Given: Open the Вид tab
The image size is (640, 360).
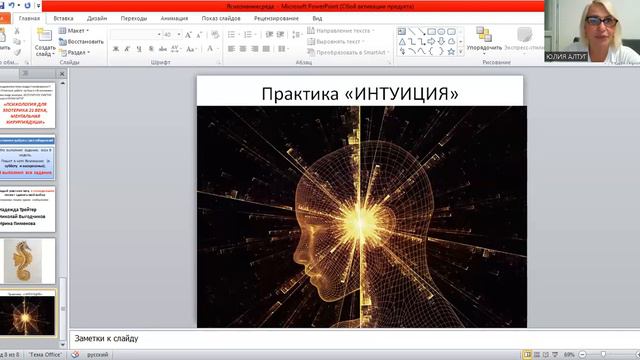Looking at the screenshot, I should [x=317, y=18].
